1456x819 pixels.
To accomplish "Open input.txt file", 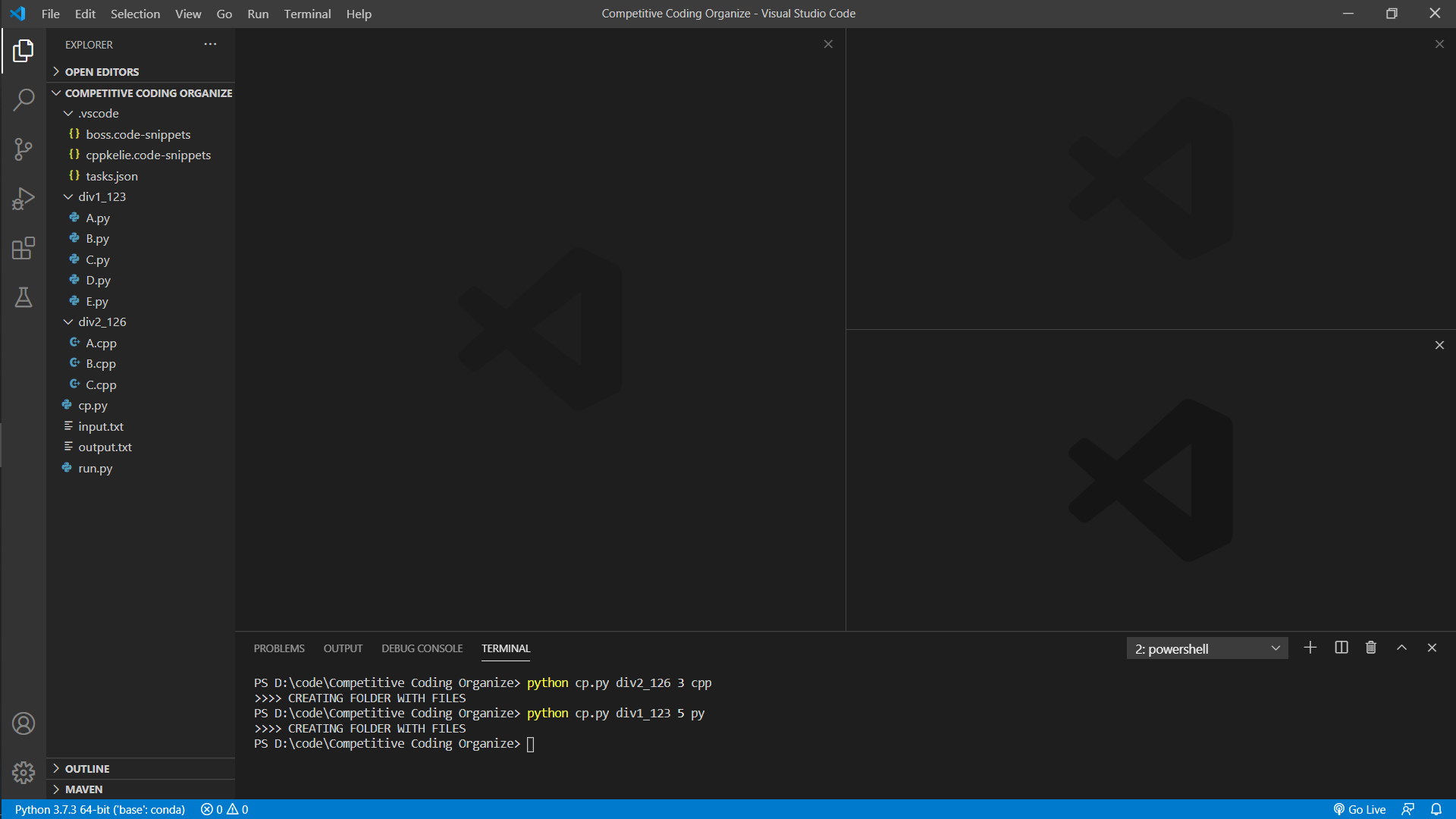I will [141, 426].
